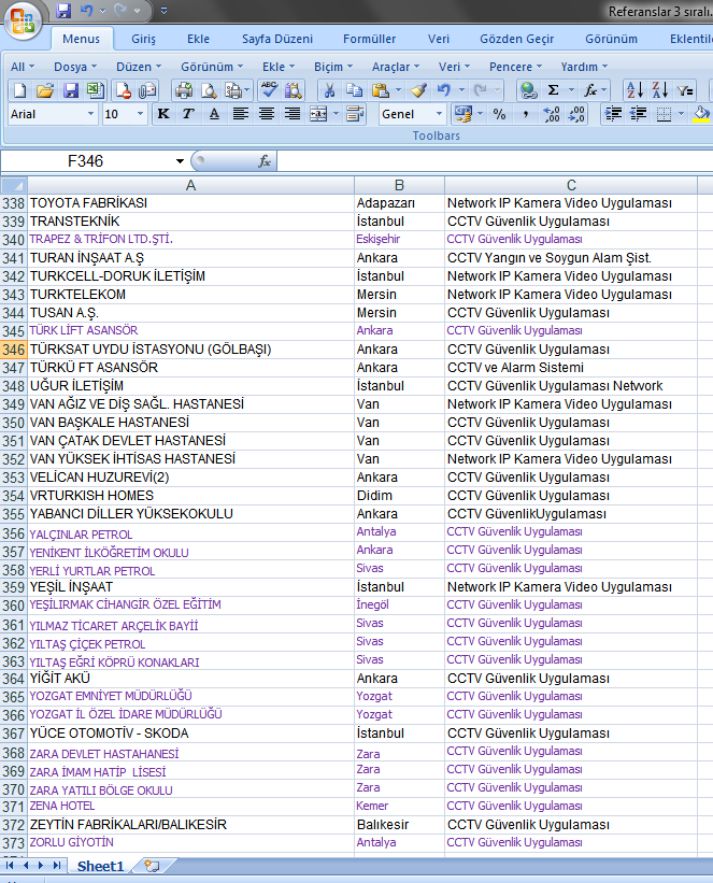The height and width of the screenshot is (883, 713).
Task: Open the Düzen dropdown menu
Action: tap(139, 67)
